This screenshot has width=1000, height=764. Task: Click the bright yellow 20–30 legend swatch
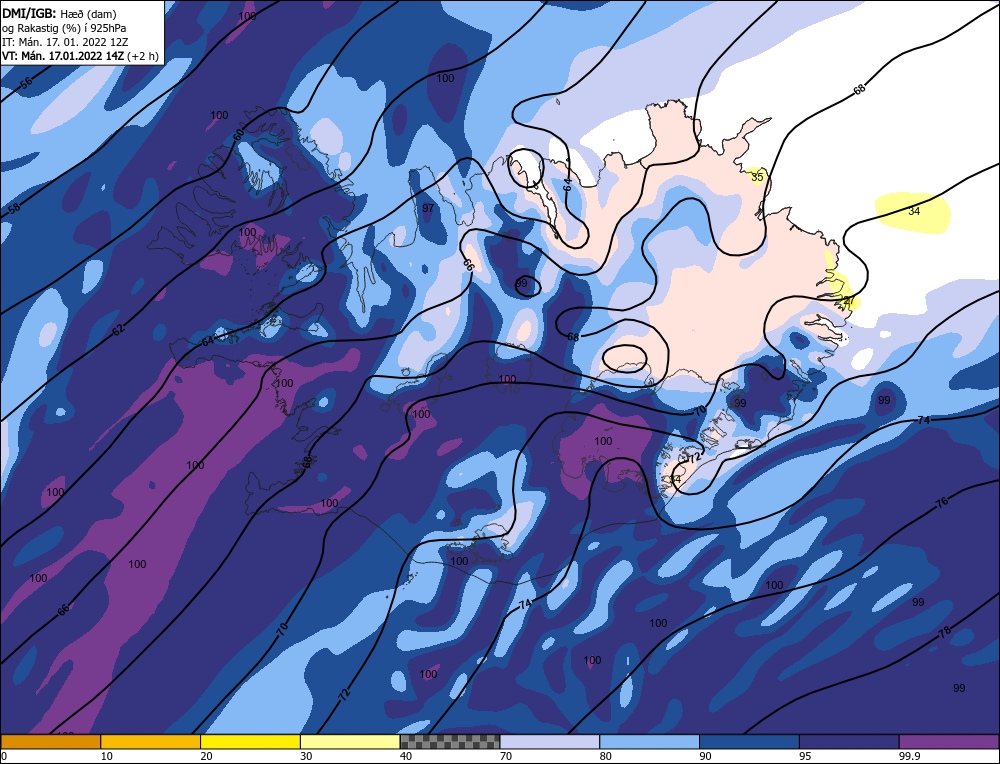(251, 741)
